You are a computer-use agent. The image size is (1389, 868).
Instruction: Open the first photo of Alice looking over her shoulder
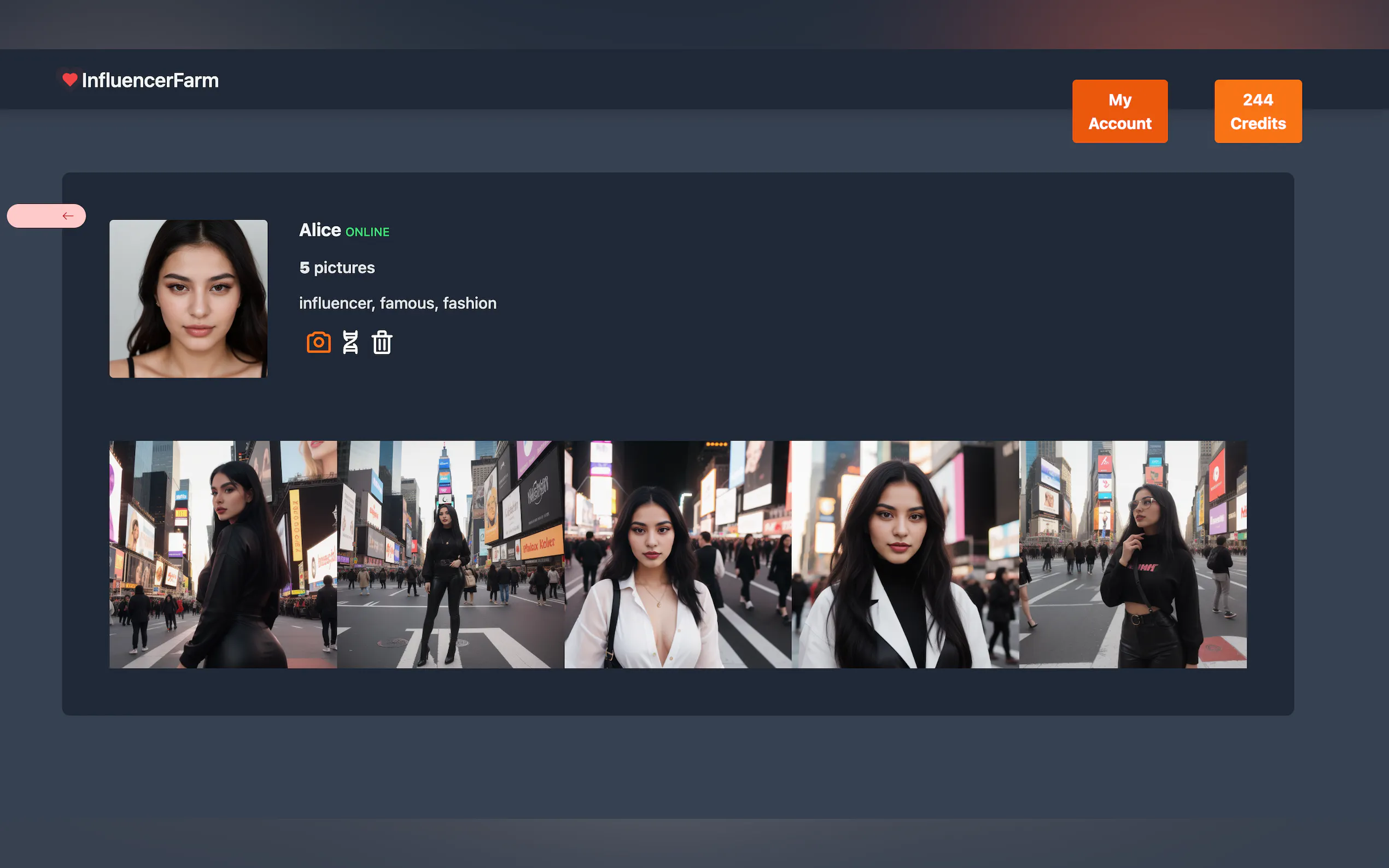point(223,554)
